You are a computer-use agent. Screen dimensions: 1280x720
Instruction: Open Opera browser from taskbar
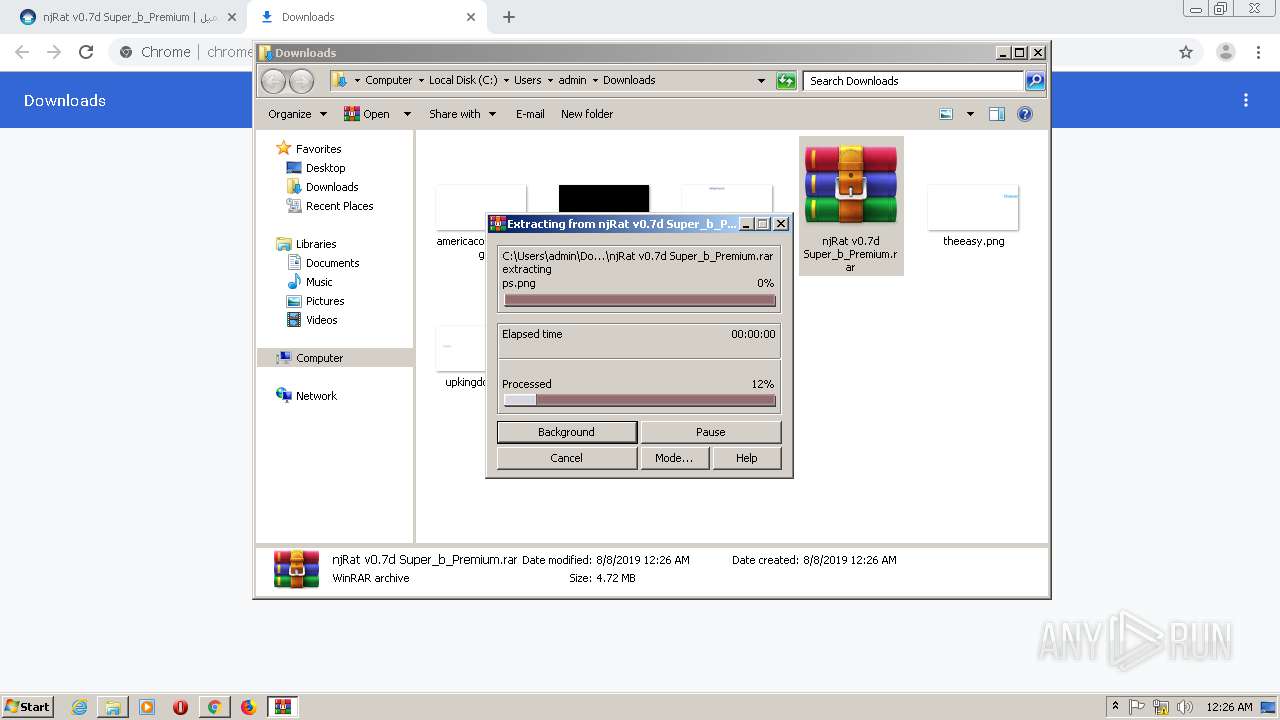(x=181, y=707)
